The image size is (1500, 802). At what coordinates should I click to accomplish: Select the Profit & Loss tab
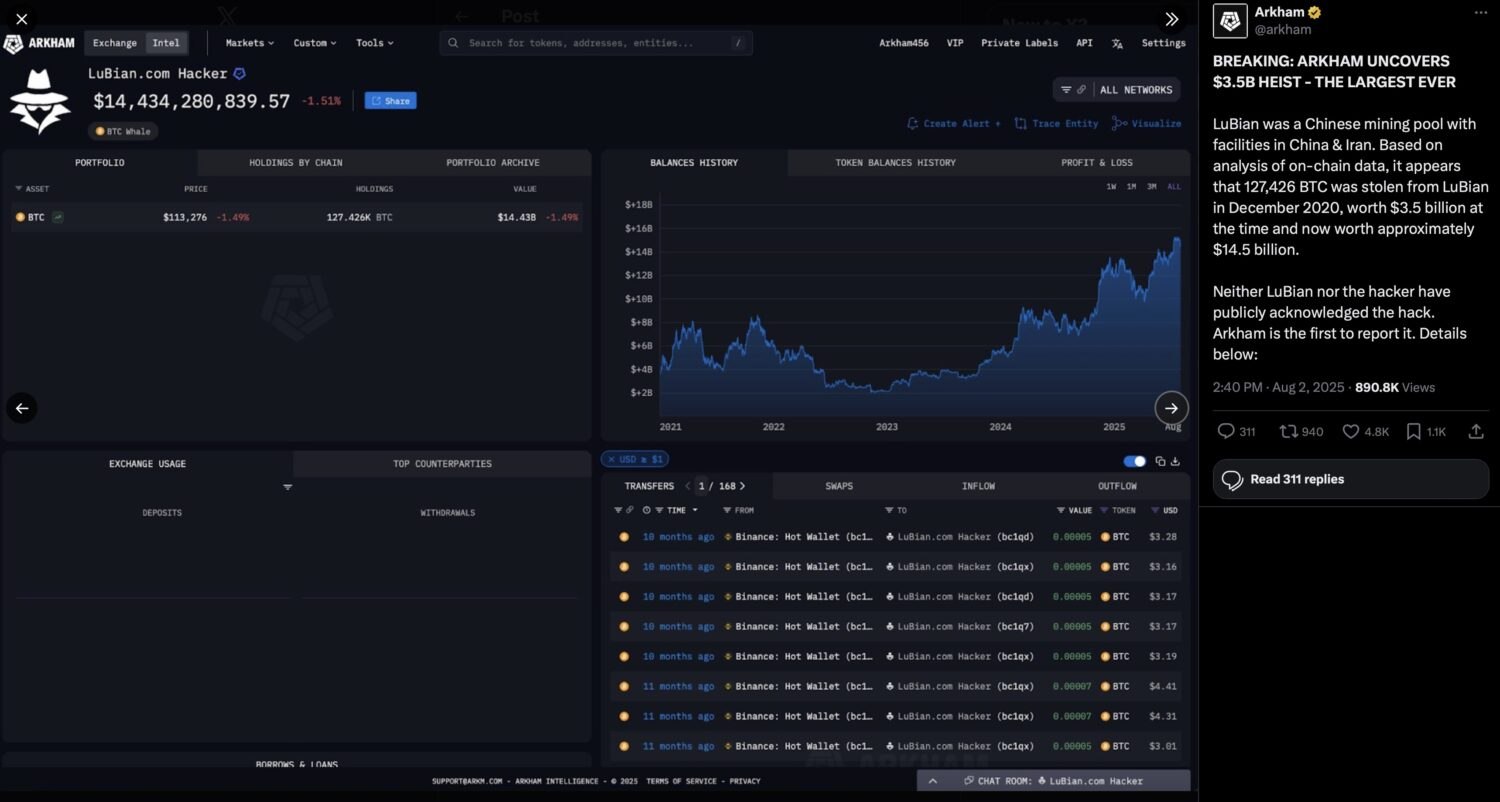(x=1096, y=162)
